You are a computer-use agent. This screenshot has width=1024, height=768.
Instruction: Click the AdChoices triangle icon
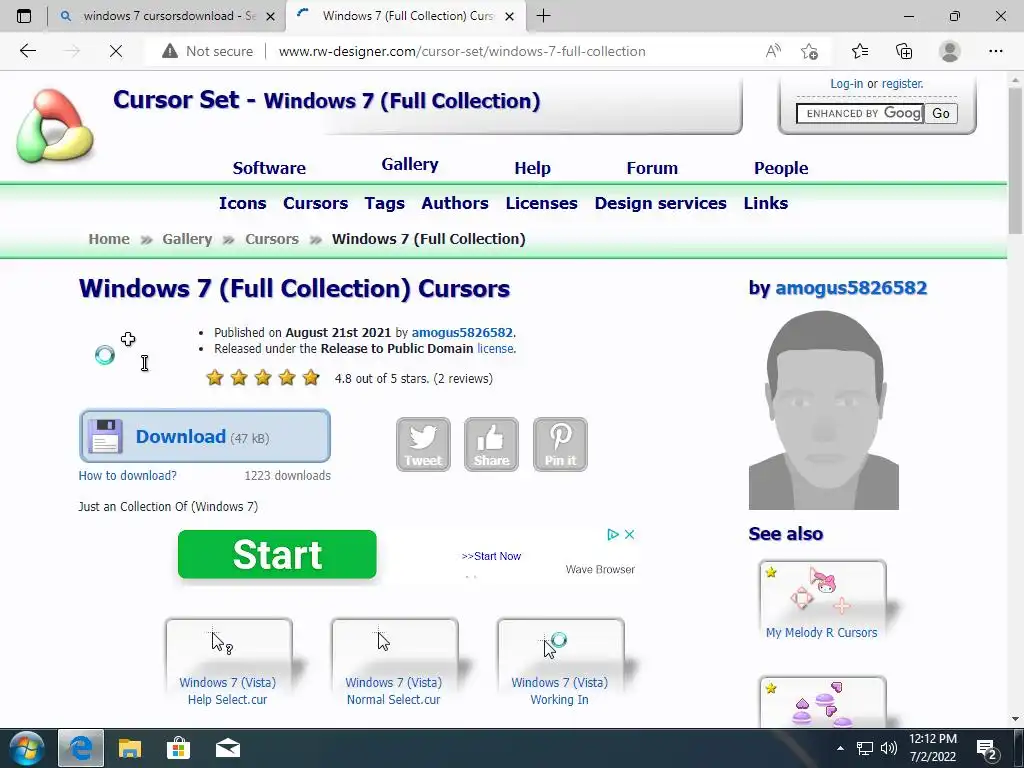pyautogui.click(x=613, y=534)
